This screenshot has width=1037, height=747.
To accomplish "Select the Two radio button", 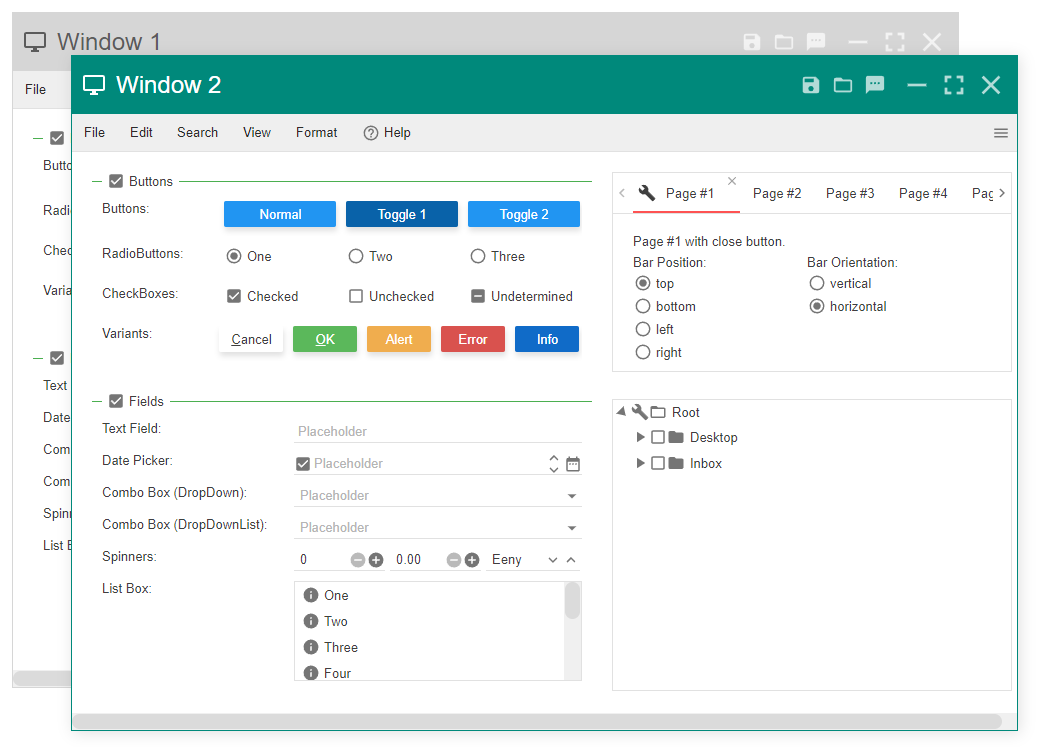I will pos(356,256).
